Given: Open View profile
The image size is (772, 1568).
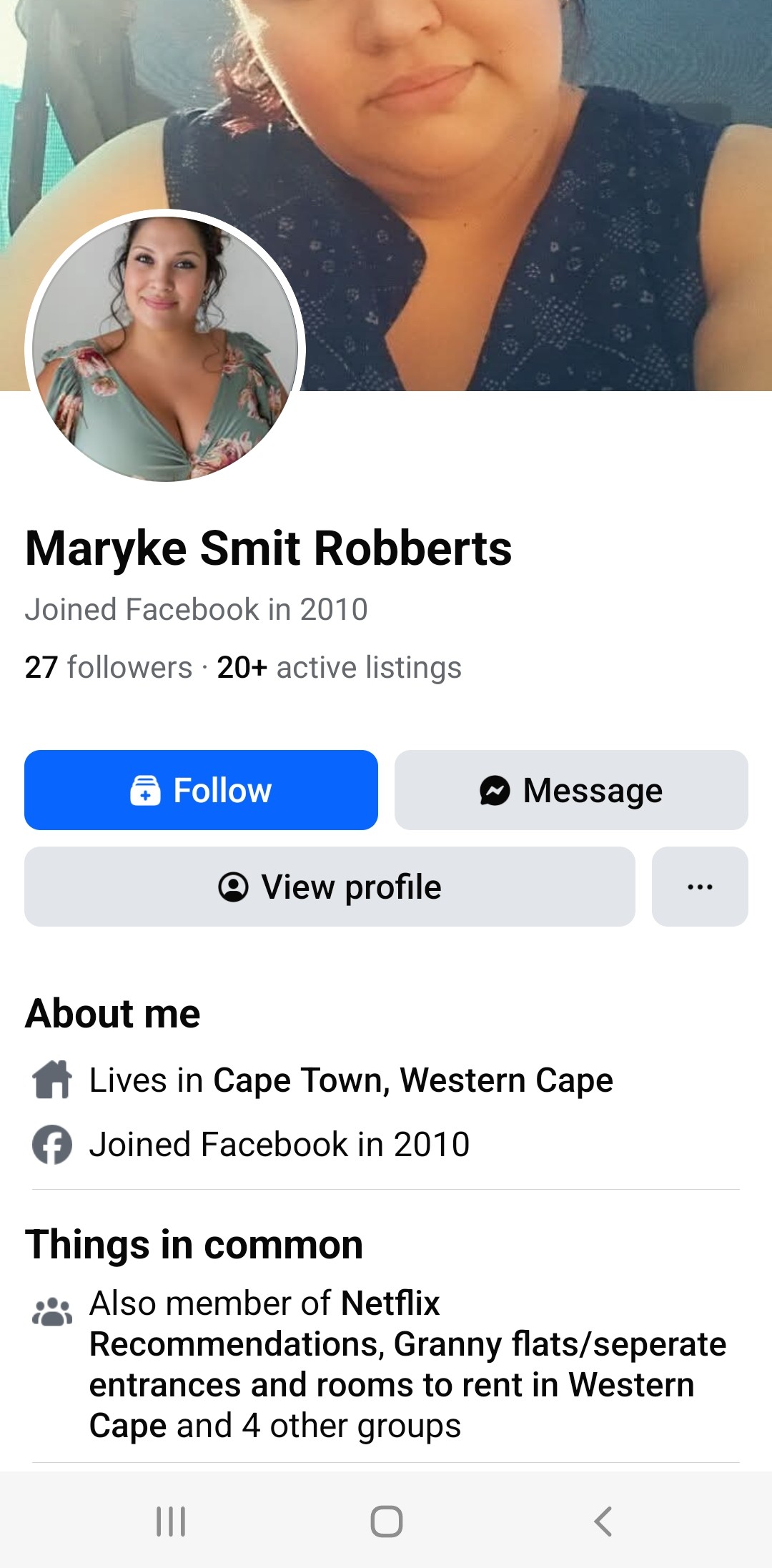Looking at the screenshot, I should tap(330, 887).
